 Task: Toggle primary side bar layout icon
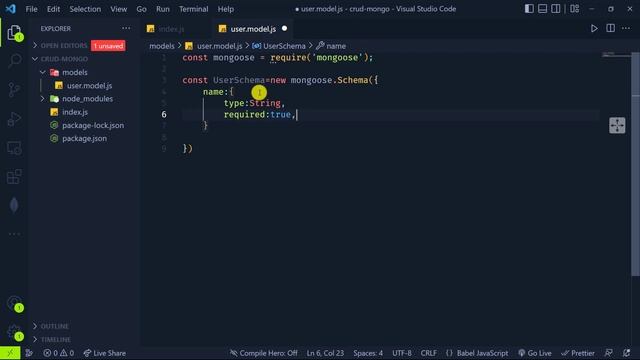pyautogui.click(x=529, y=9)
